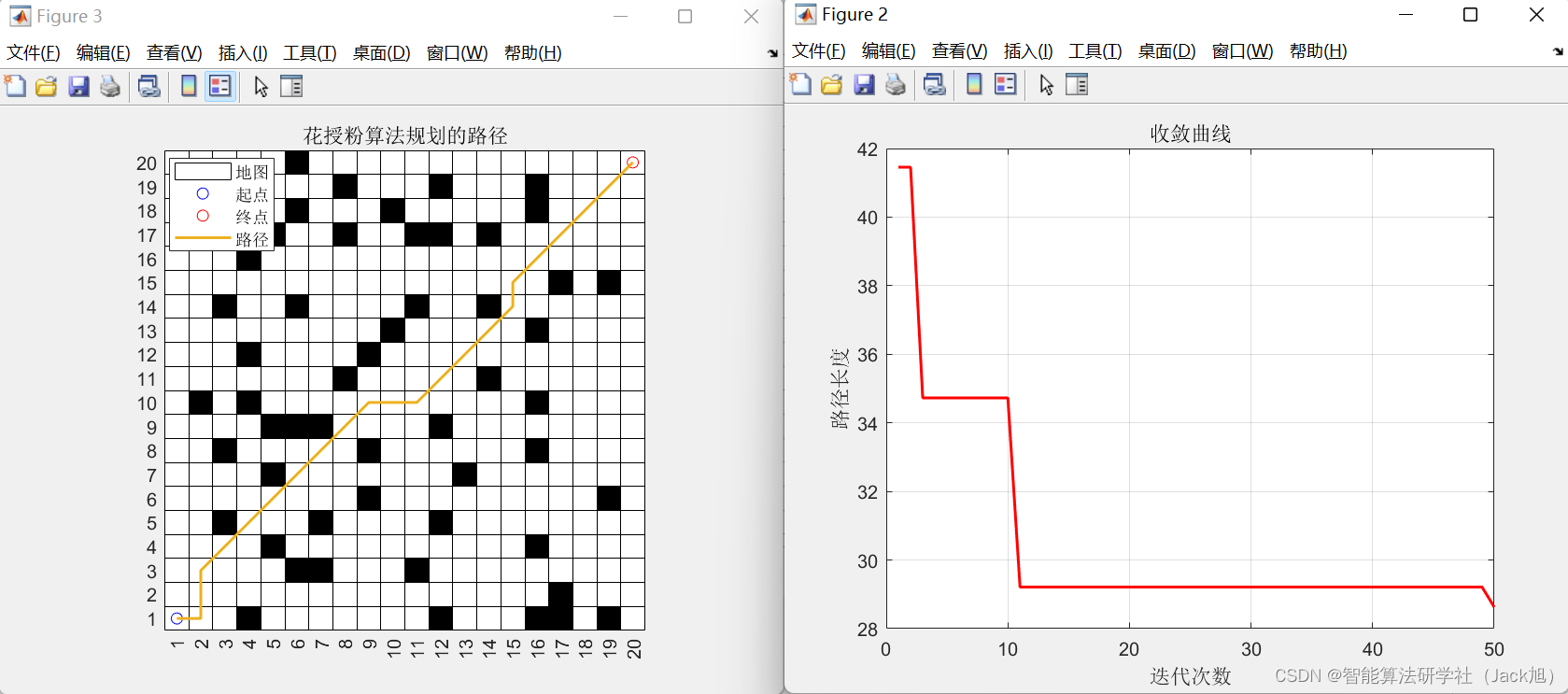Close the Figure 2 window
Screen dimensions: 1568x694
(x=1536, y=14)
